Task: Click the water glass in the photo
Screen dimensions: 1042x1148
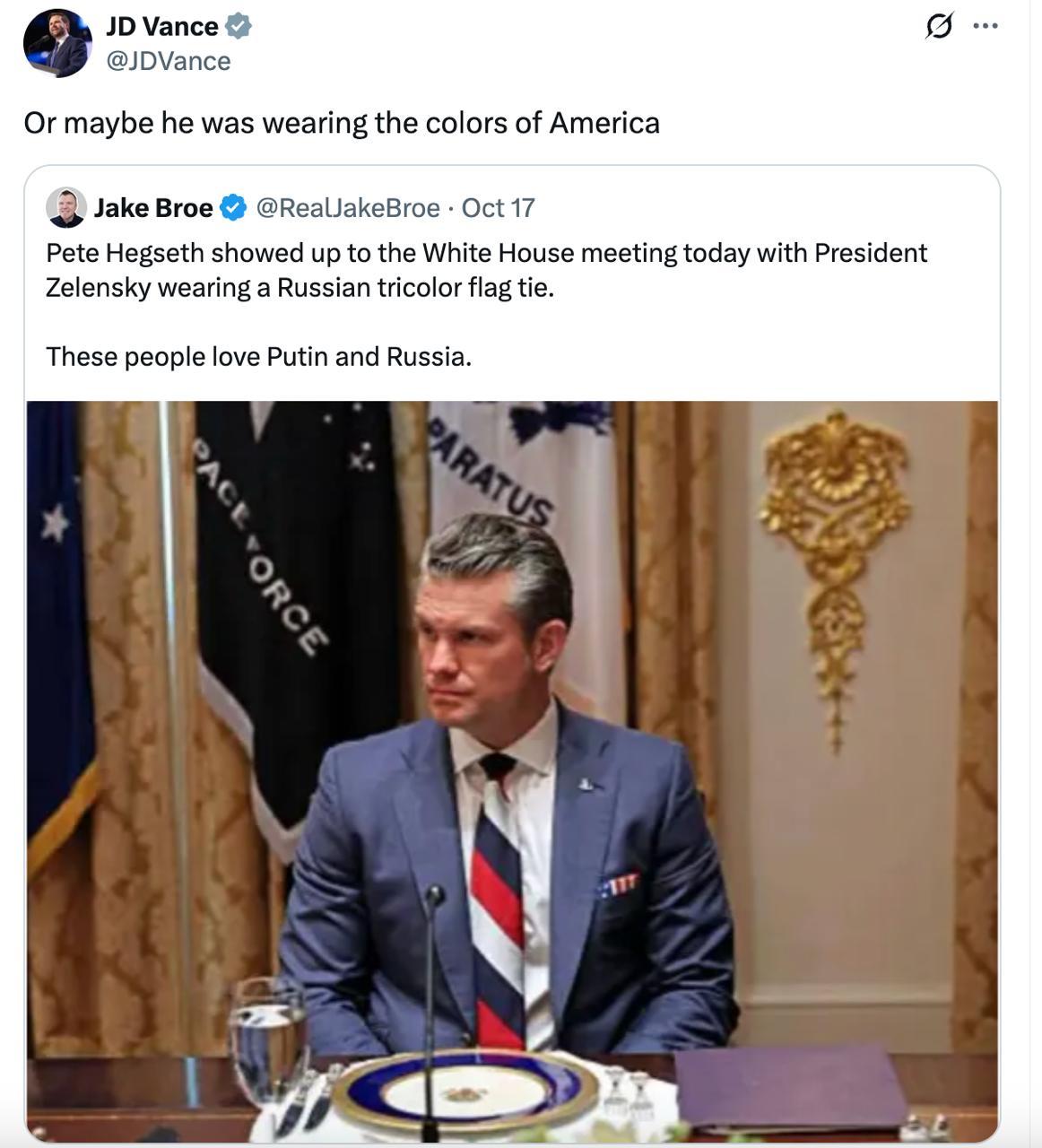Action: click(x=266, y=1040)
